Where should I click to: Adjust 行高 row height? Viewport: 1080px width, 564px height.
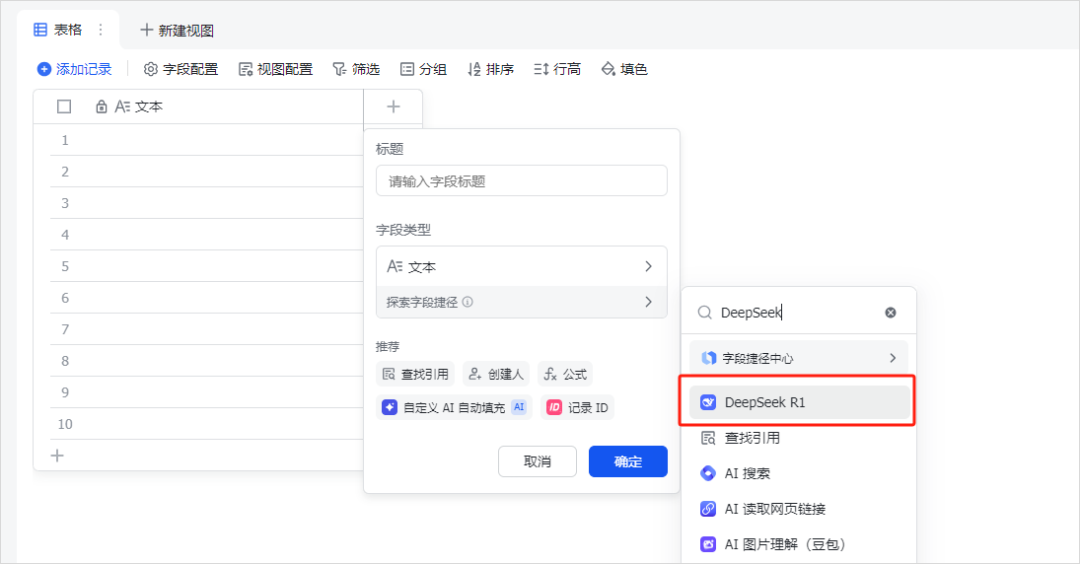(x=557, y=69)
